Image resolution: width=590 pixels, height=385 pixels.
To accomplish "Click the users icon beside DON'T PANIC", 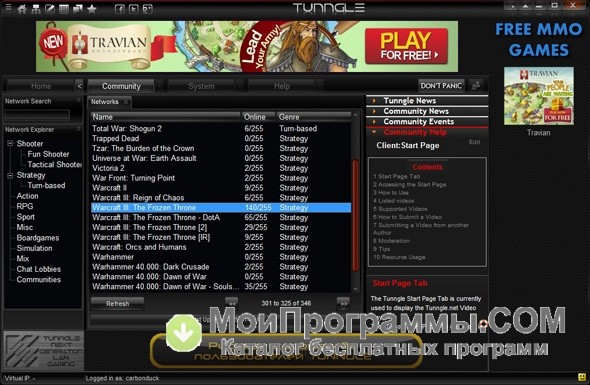I will 476,85.
